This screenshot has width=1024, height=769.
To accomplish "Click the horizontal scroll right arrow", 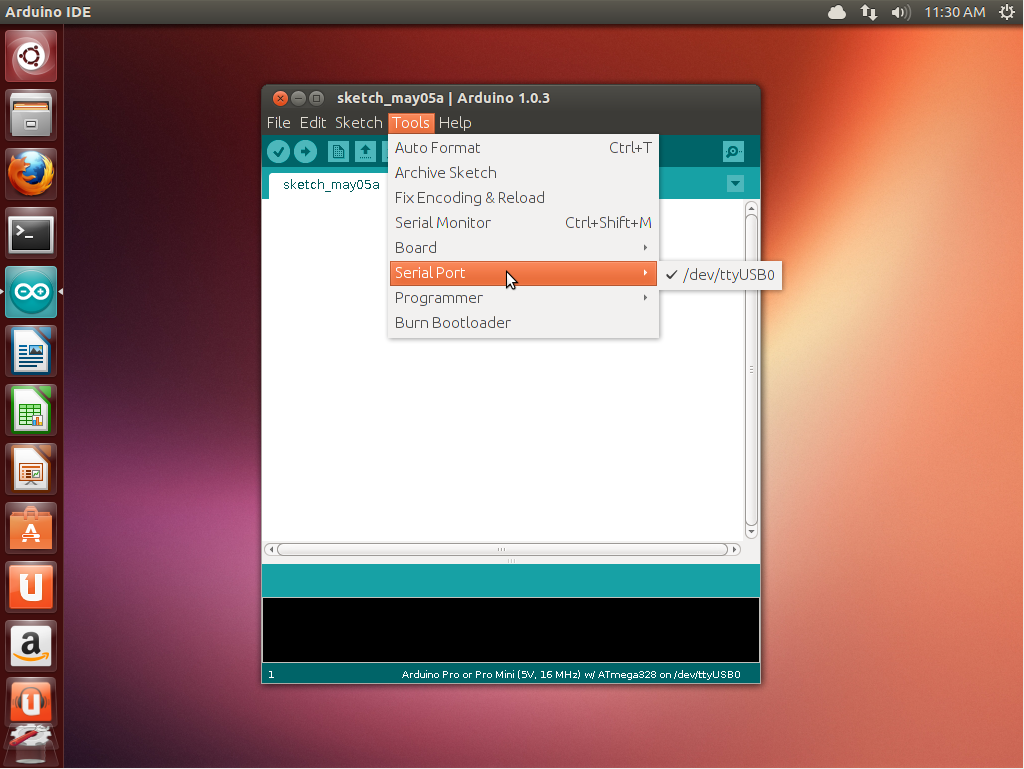I will (x=735, y=550).
